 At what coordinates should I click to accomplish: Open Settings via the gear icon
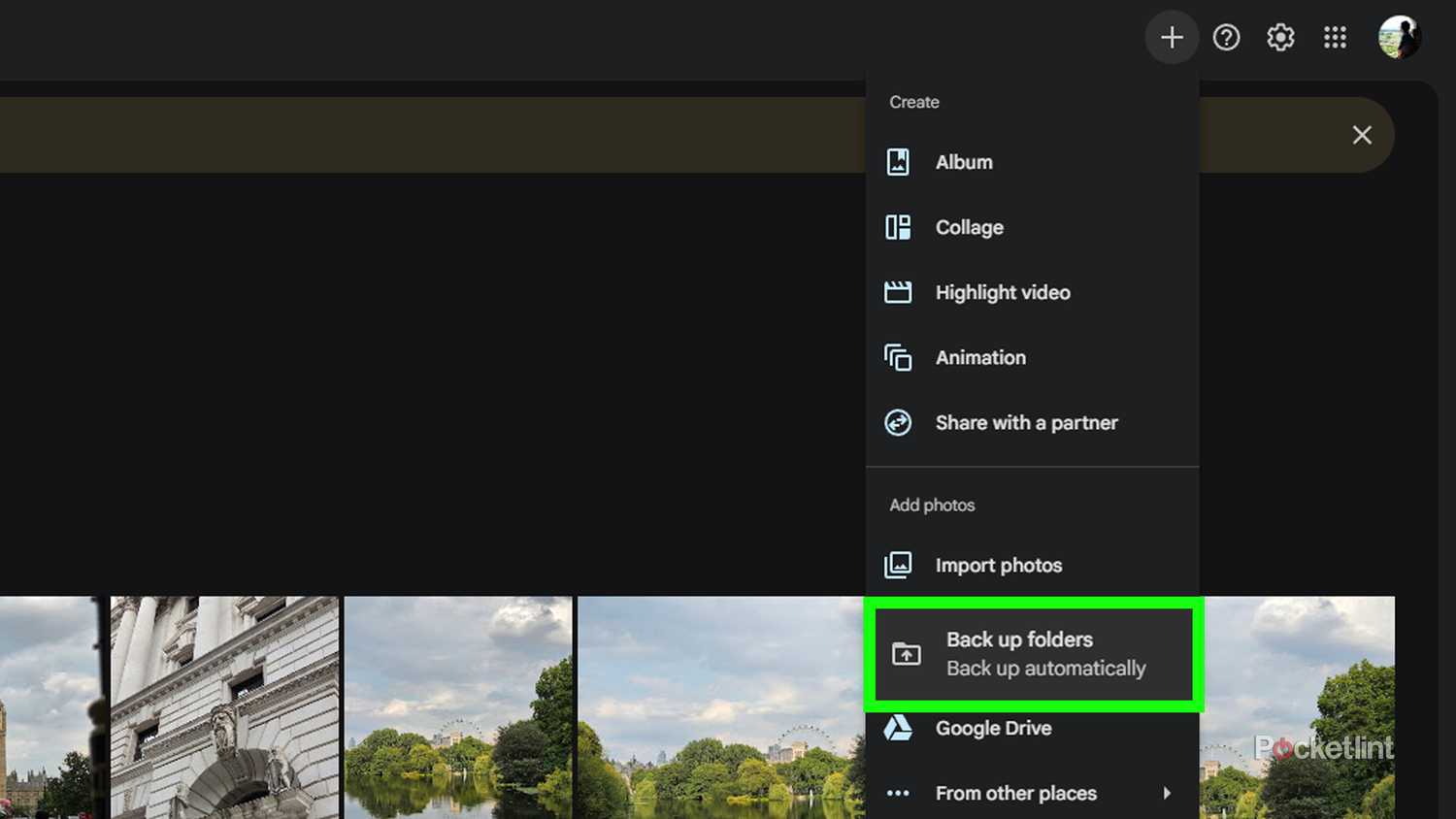click(1280, 38)
